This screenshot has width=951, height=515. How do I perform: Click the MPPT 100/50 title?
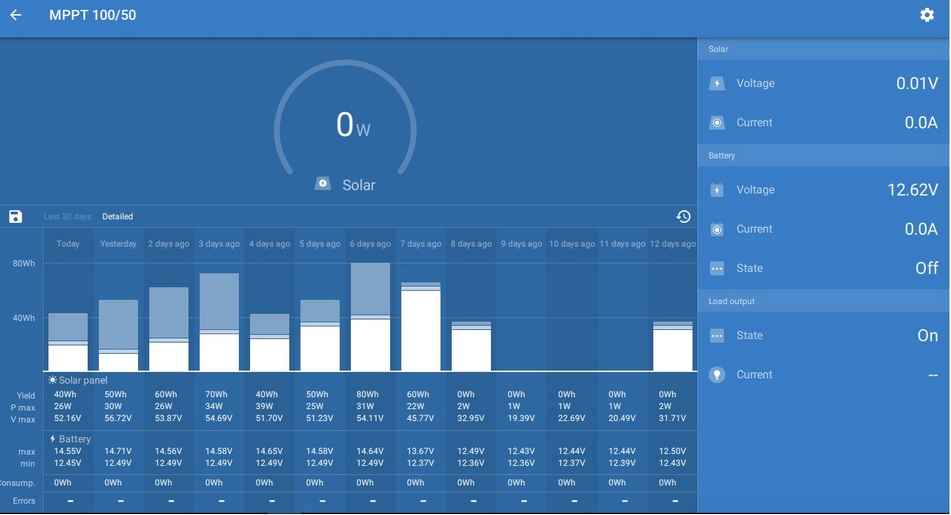pyautogui.click(x=93, y=15)
